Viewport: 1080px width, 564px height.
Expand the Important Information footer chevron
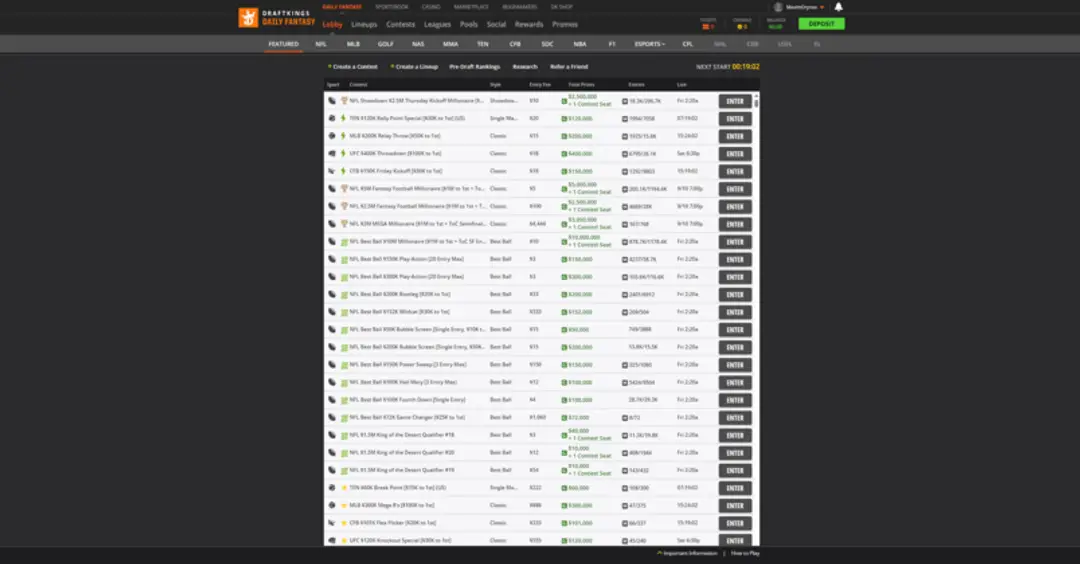click(x=659, y=553)
